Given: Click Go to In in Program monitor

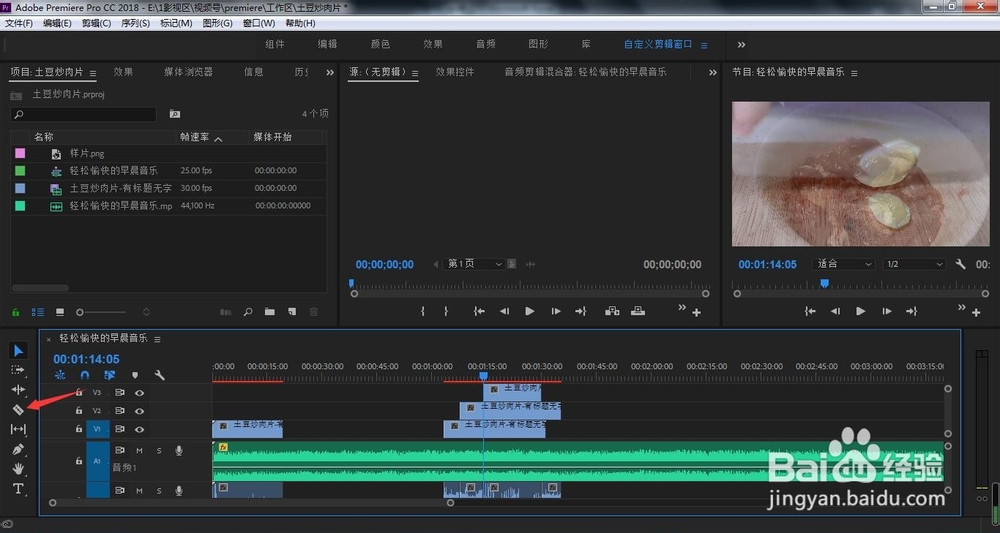Looking at the screenshot, I should (810, 311).
